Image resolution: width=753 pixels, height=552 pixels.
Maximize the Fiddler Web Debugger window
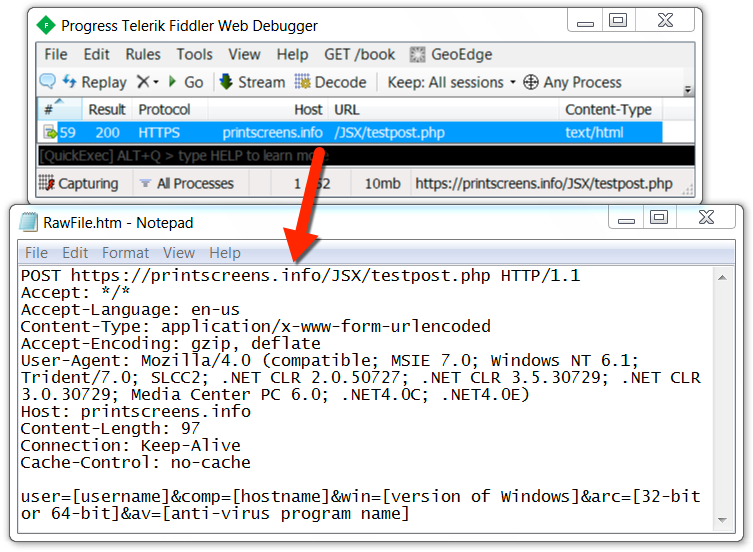[619, 21]
